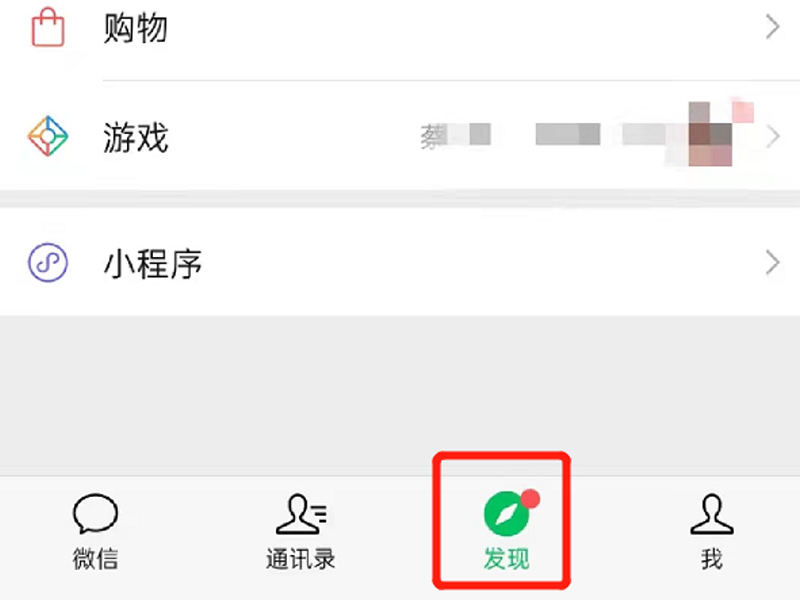Tap the blurred avatar thumbnail in 游戏 row
This screenshot has height=600, width=800.
tap(710, 134)
